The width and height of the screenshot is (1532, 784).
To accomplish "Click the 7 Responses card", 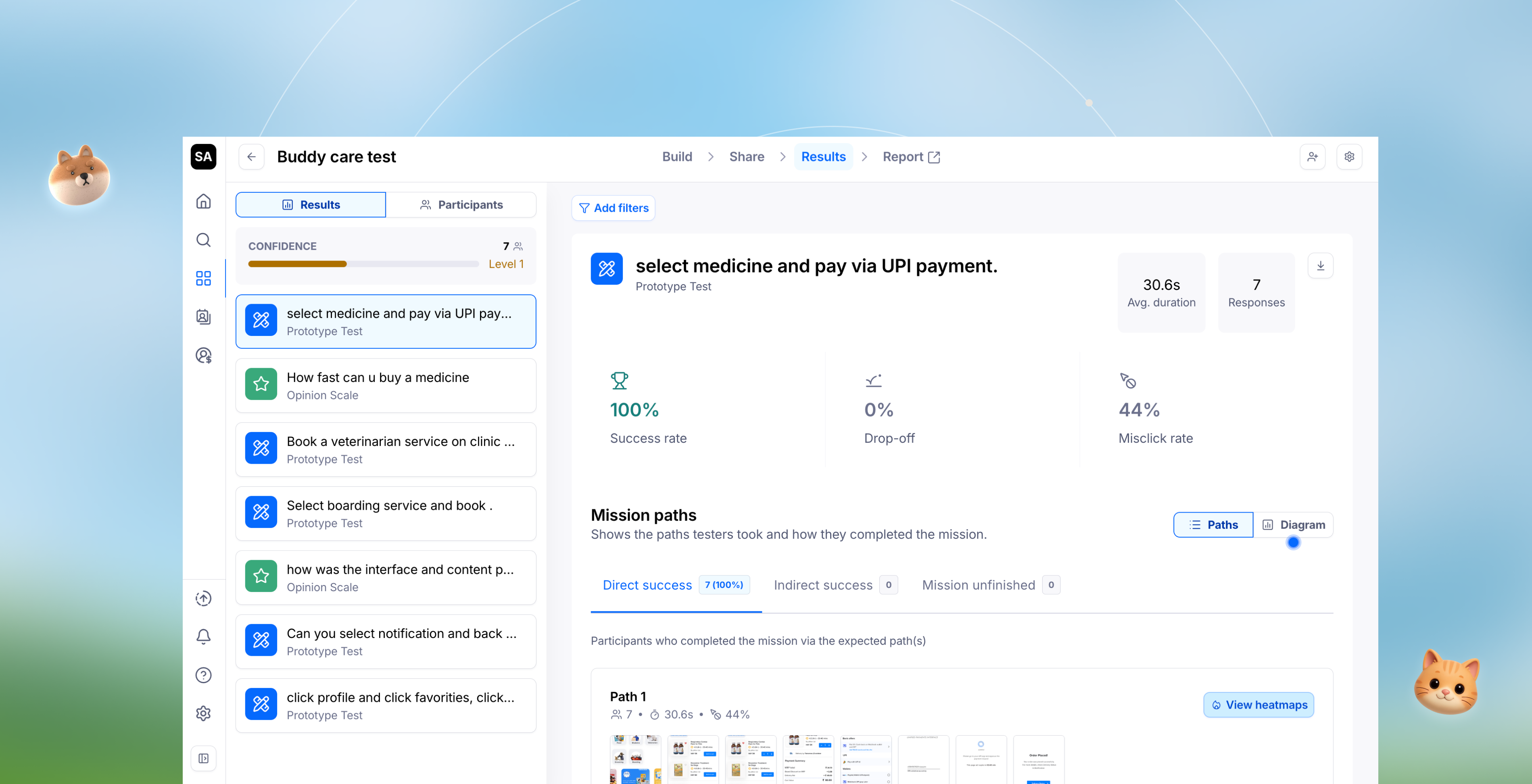I will coord(1256,292).
